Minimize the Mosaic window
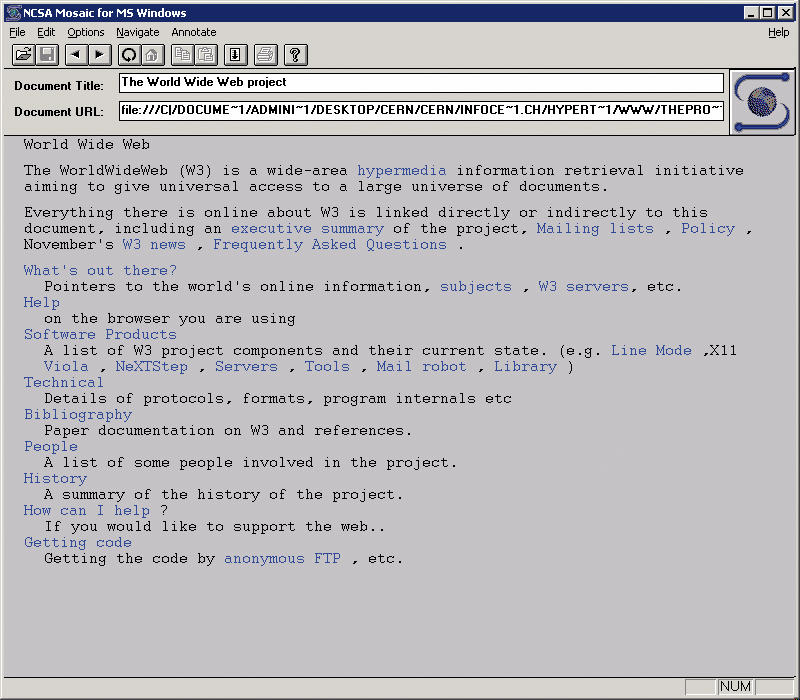The height and width of the screenshot is (700, 800). tap(751, 13)
